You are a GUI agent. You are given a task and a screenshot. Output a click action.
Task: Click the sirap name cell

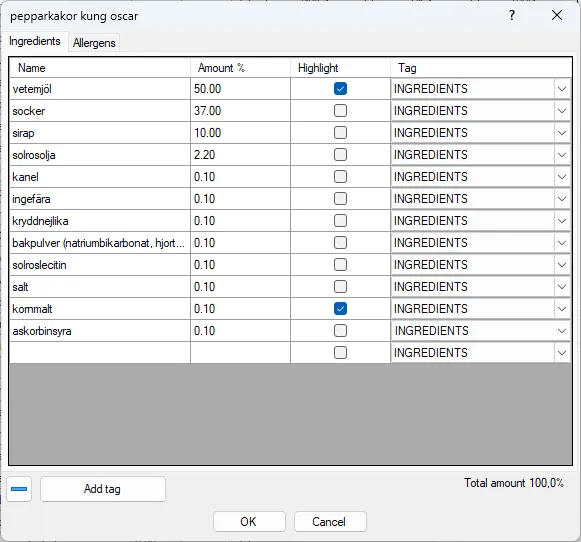[100, 133]
